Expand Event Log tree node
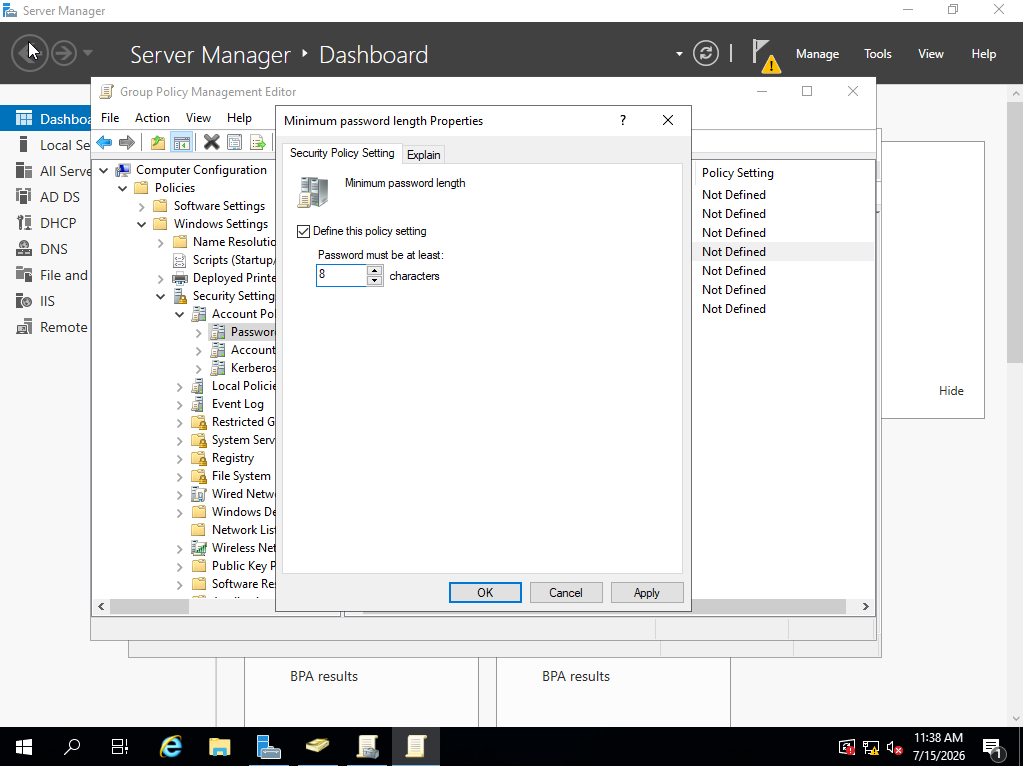 (x=179, y=405)
